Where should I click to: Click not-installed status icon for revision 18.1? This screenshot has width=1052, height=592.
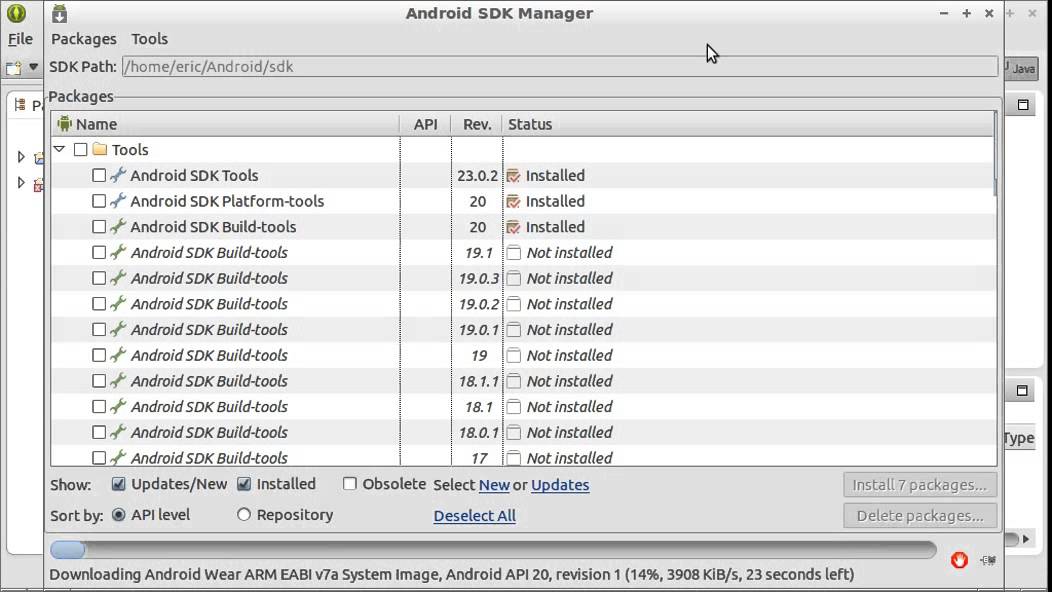513,406
